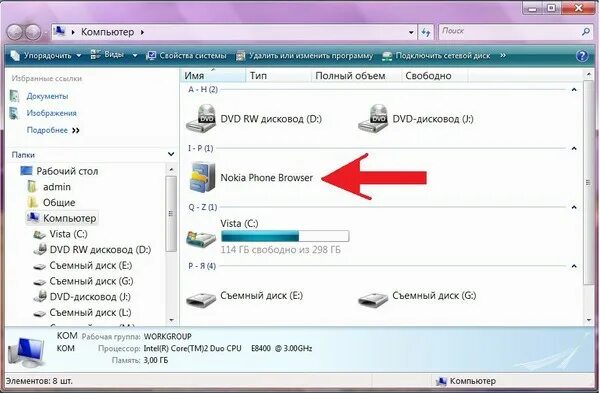Screen dimensions: 600x393
Task: Click the Forward navigation arrow button
Action: [x=33, y=32]
